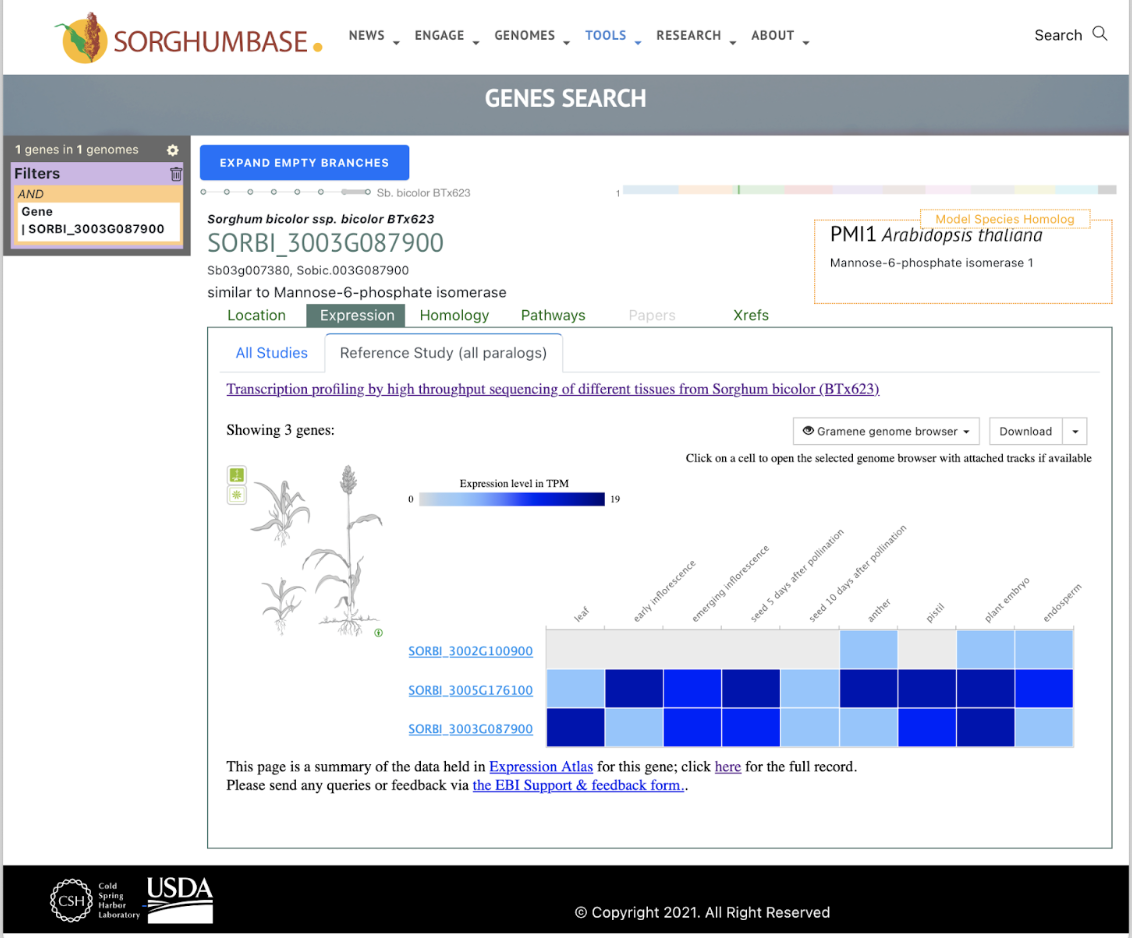Click the gear icon in the genes panel
The image size is (1132, 938).
point(172,150)
